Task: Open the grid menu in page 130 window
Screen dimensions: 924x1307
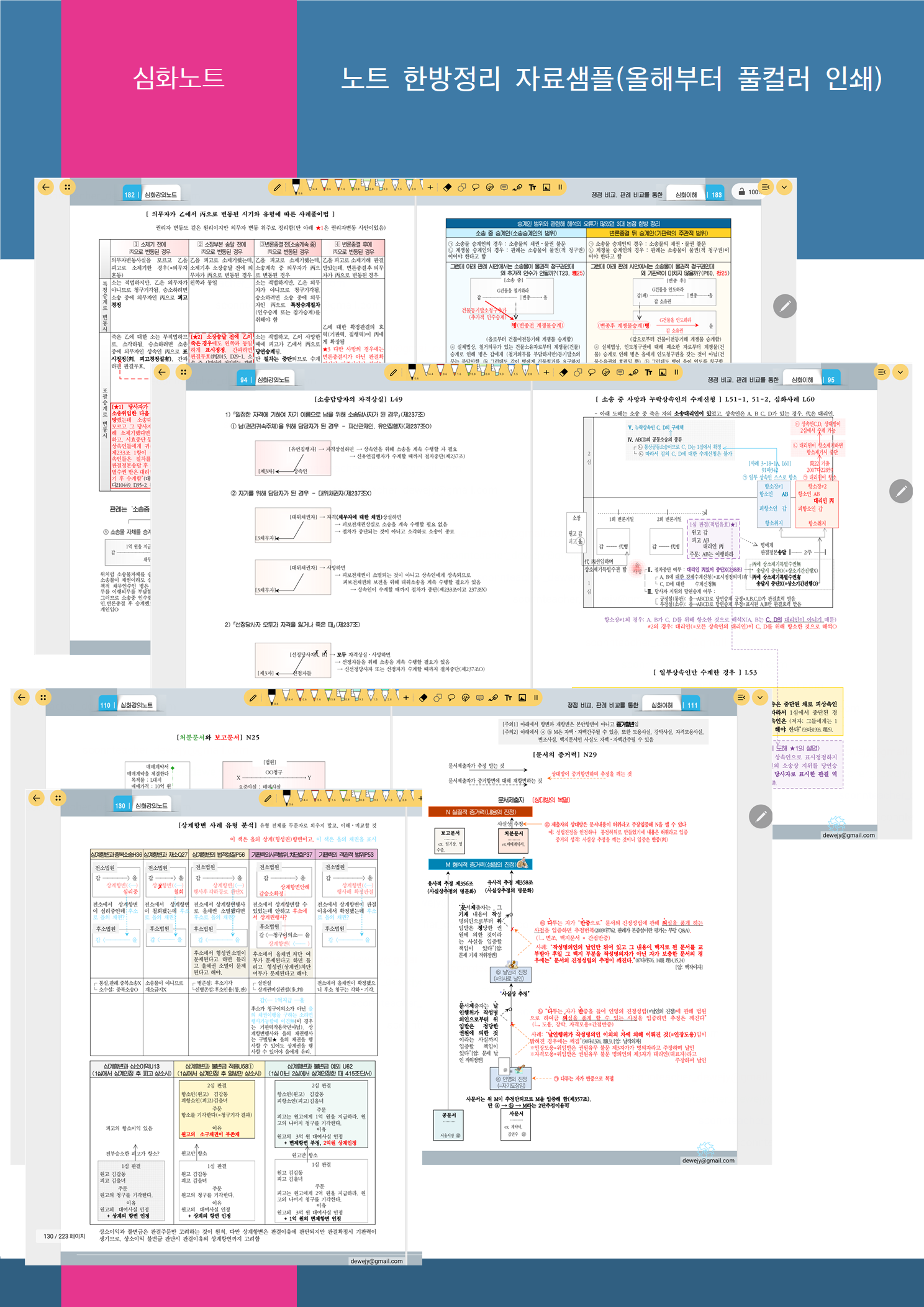Action: pyautogui.click(x=58, y=798)
